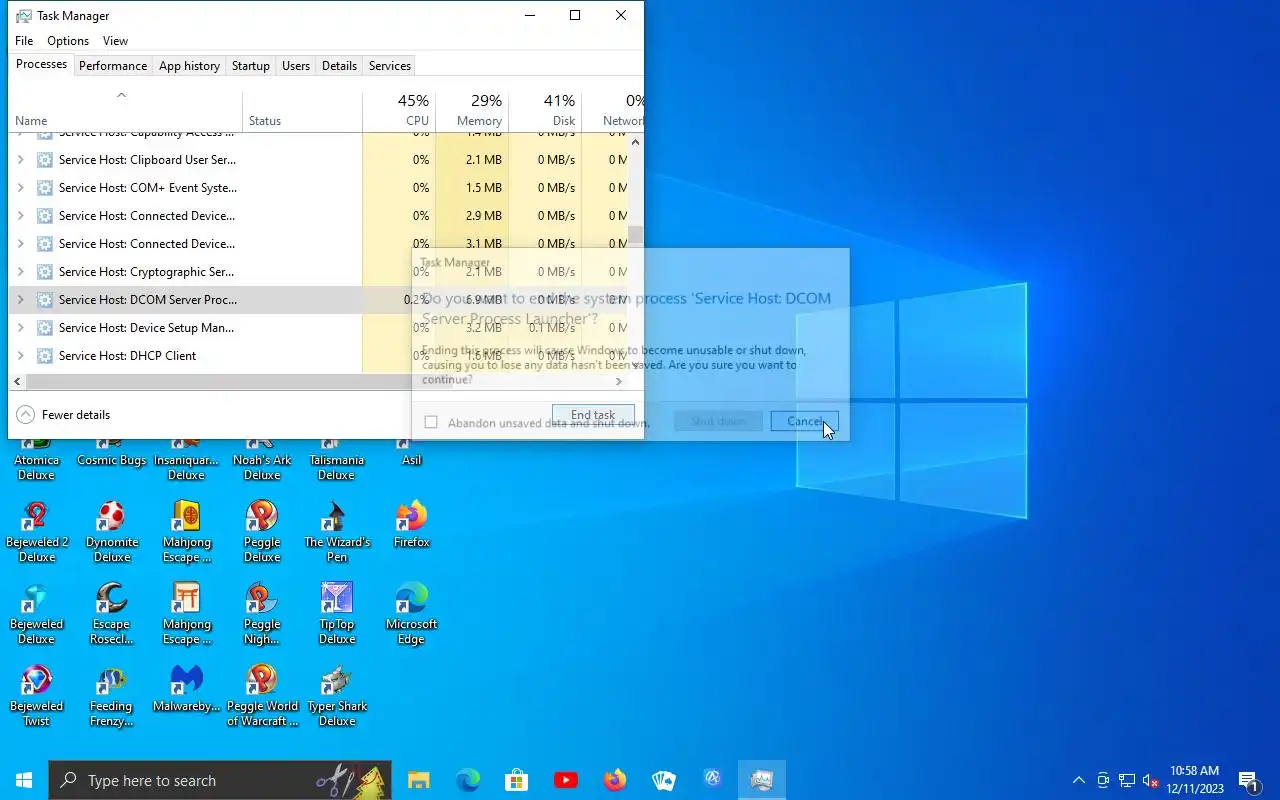Select the Firefox desktop shortcut
1280x800 pixels.
pos(411,525)
